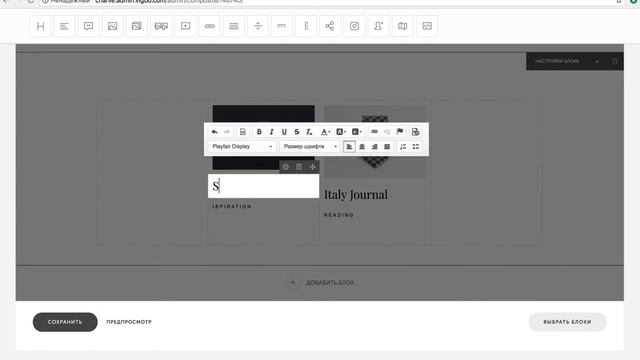
Task: Insert a social share block
Action: point(330,26)
